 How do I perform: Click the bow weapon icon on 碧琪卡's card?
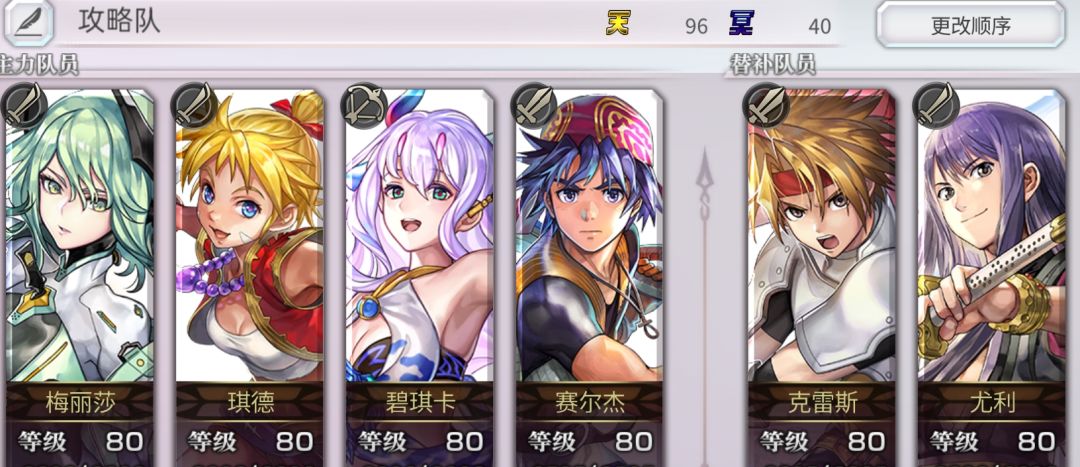click(364, 107)
